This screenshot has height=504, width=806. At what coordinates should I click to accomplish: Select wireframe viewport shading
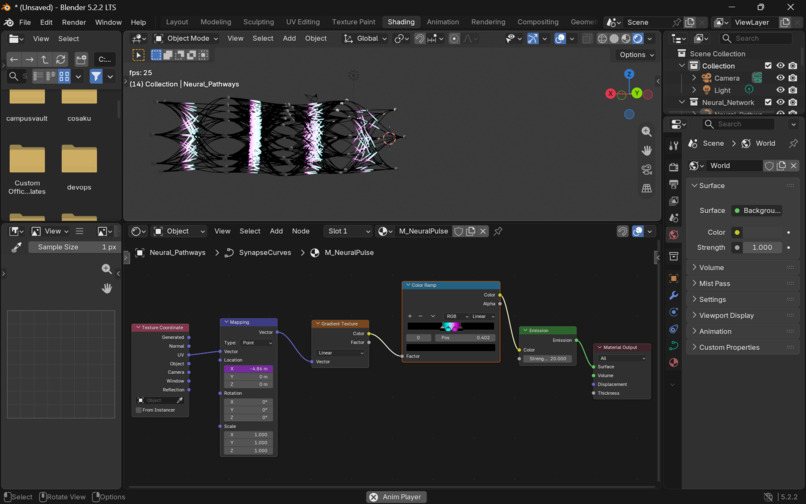click(x=602, y=39)
